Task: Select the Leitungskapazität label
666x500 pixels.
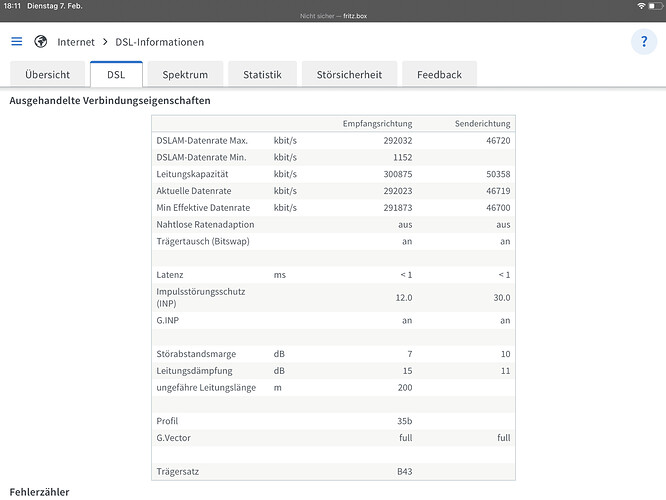Action: click(192, 174)
